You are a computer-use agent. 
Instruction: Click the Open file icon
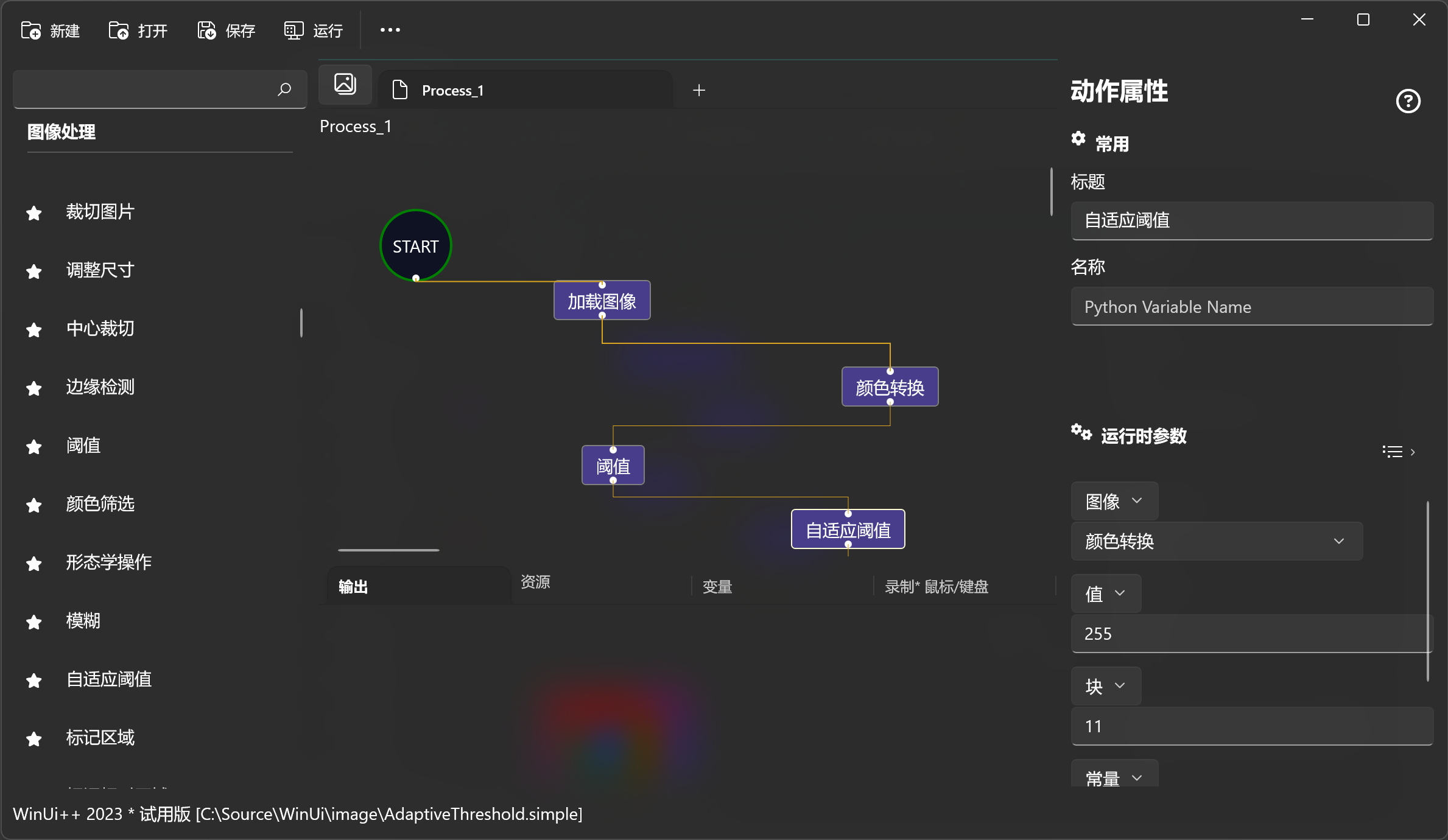pyautogui.click(x=119, y=30)
